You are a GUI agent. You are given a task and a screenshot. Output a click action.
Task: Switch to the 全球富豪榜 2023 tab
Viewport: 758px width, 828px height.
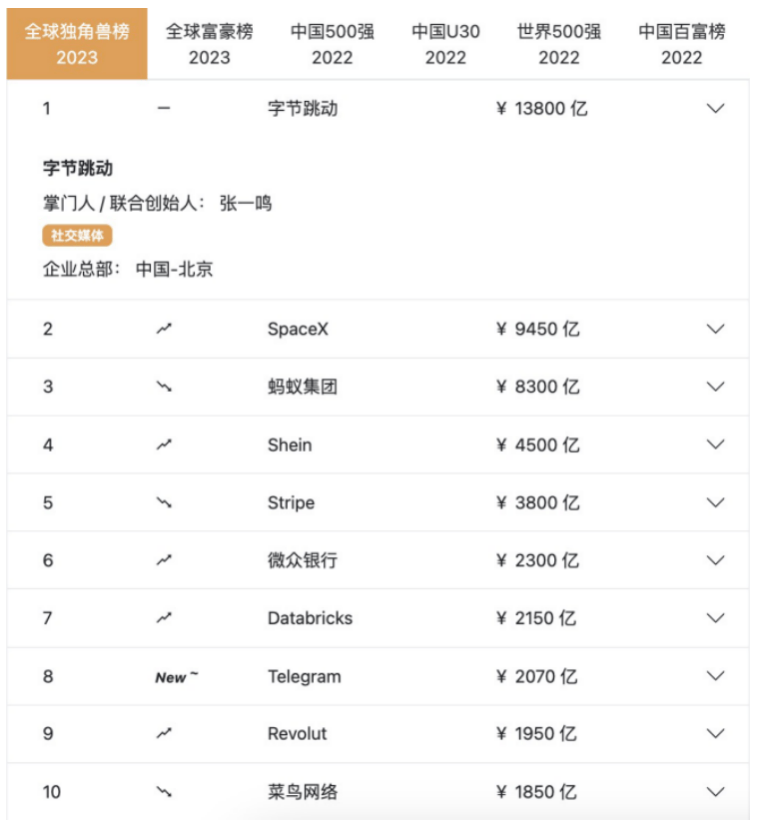[x=209, y=44]
